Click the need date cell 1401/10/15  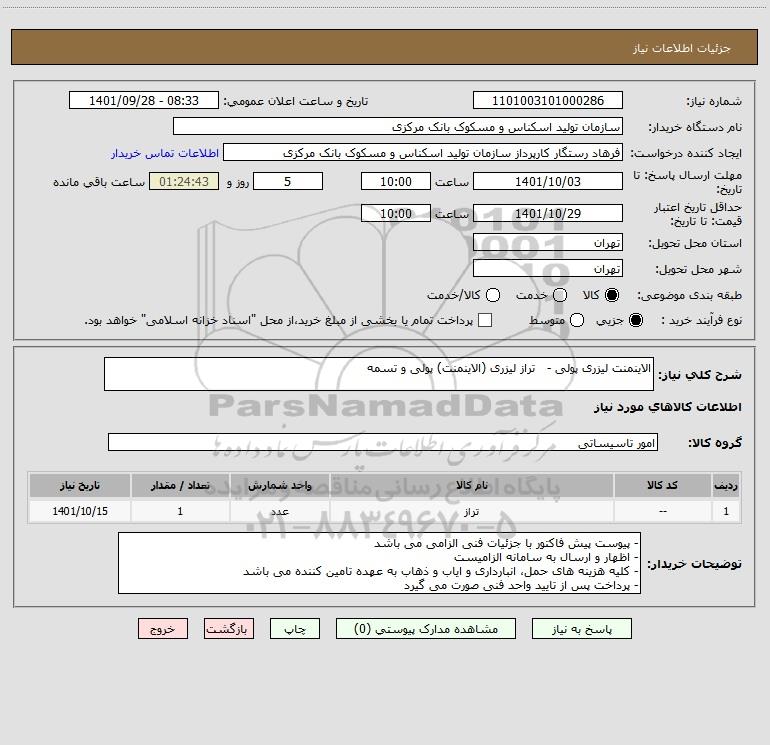[80, 511]
